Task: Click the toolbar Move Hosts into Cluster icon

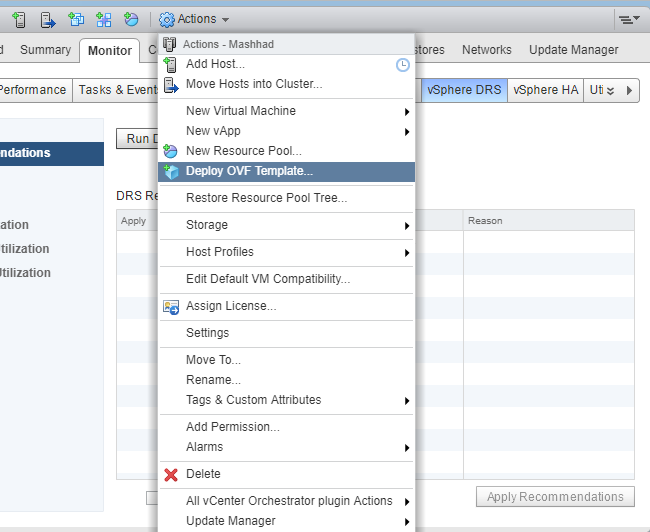Action: 47,19
